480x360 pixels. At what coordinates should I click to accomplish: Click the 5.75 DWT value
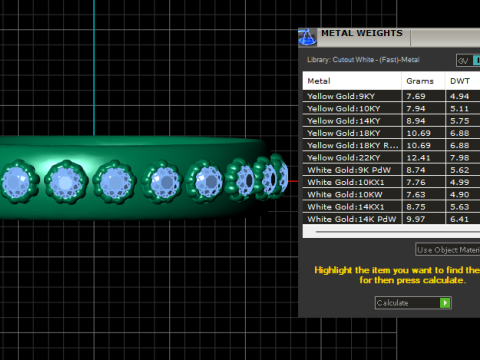[460, 121]
